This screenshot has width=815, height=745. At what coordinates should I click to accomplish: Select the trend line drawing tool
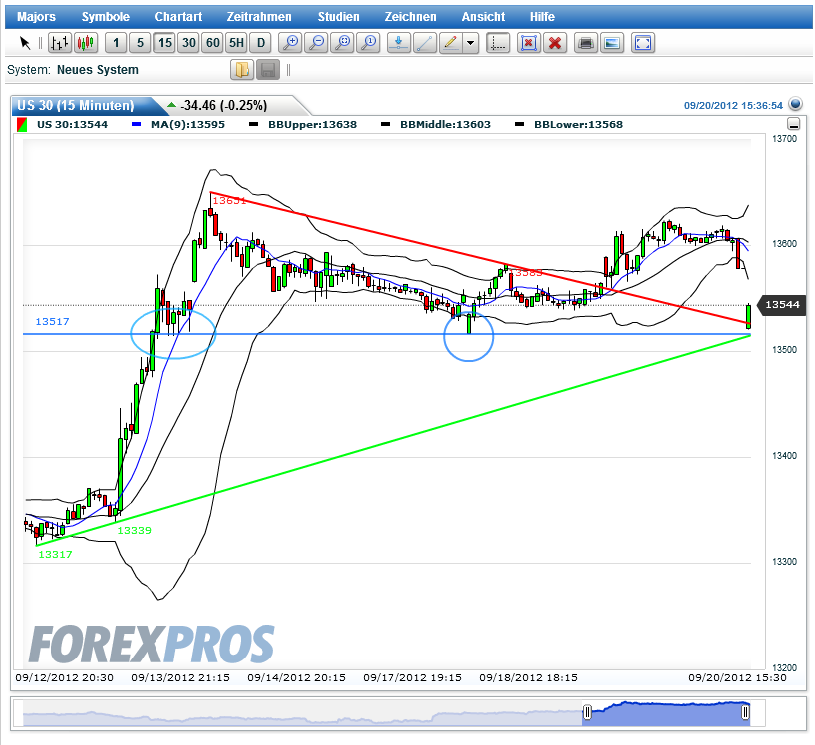425,43
